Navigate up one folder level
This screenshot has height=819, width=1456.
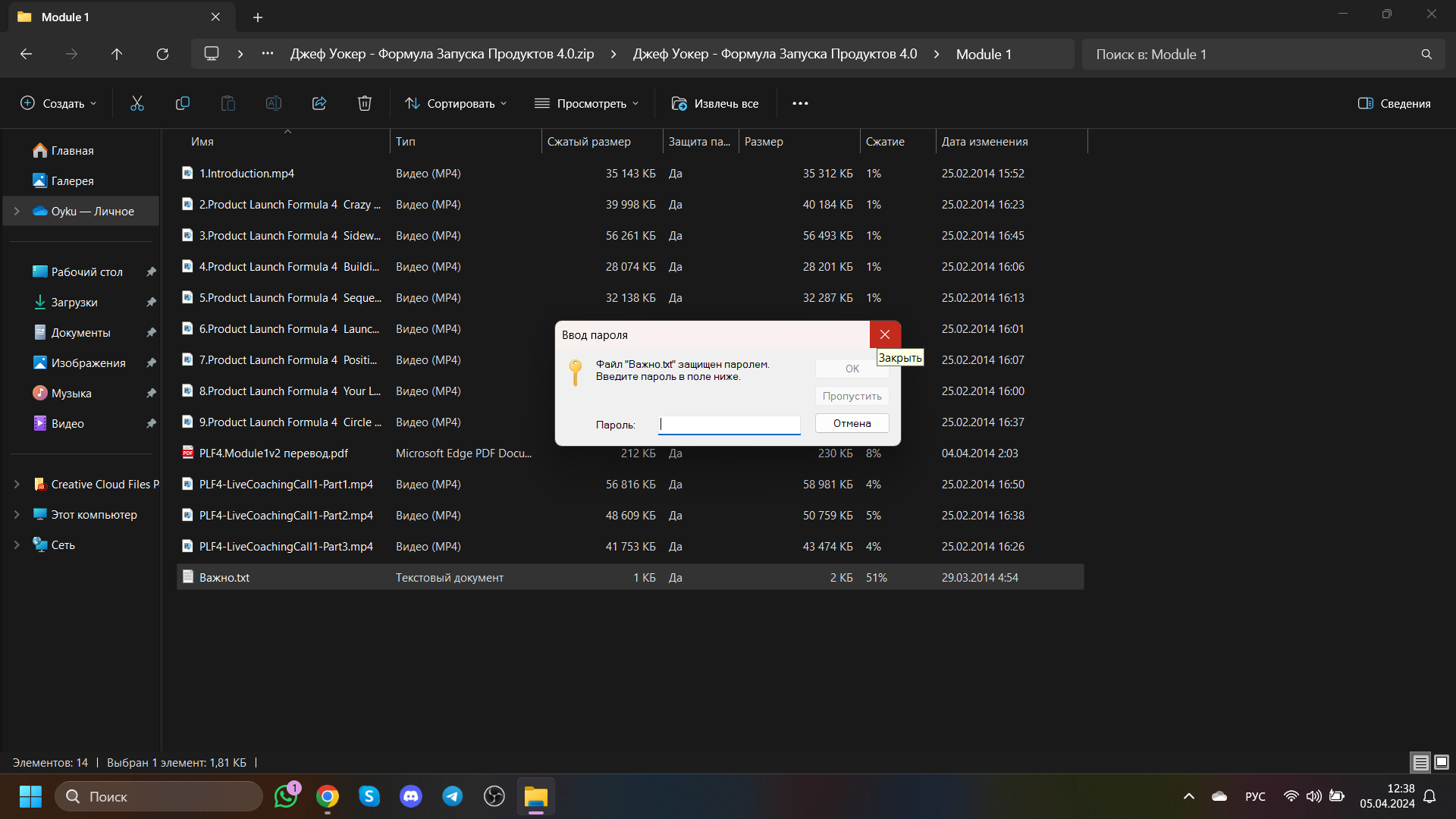click(x=117, y=54)
